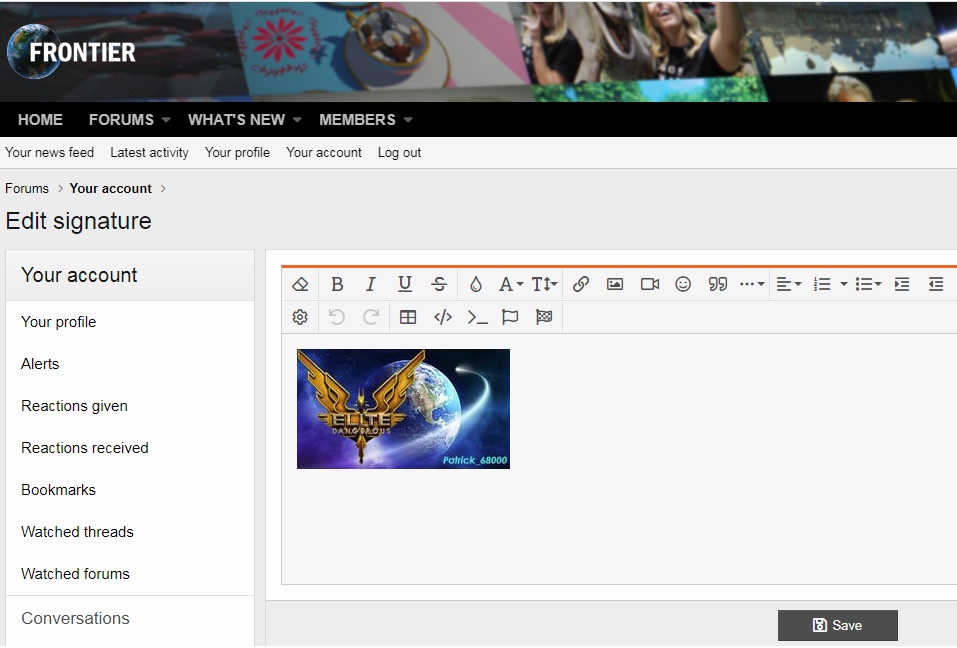Image resolution: width=957 pixels, height=648 pixels.
Task: Open Latest activity link
Action: tap(150, 153)
